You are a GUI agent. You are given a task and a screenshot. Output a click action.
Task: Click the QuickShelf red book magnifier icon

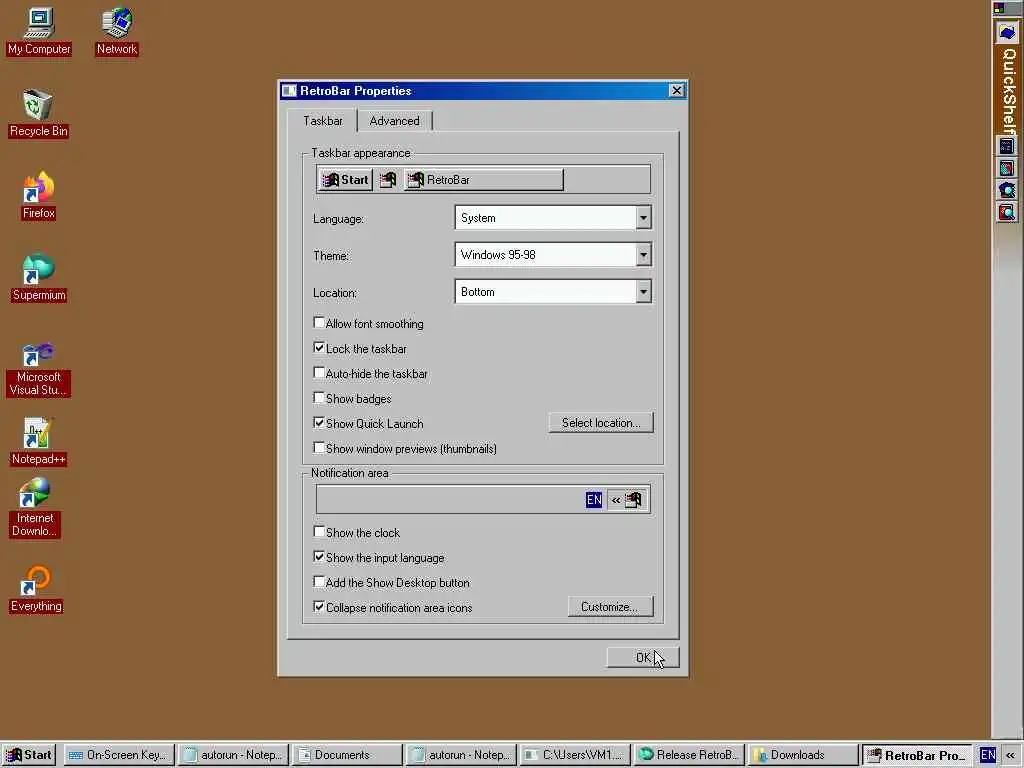(1006, 212)
